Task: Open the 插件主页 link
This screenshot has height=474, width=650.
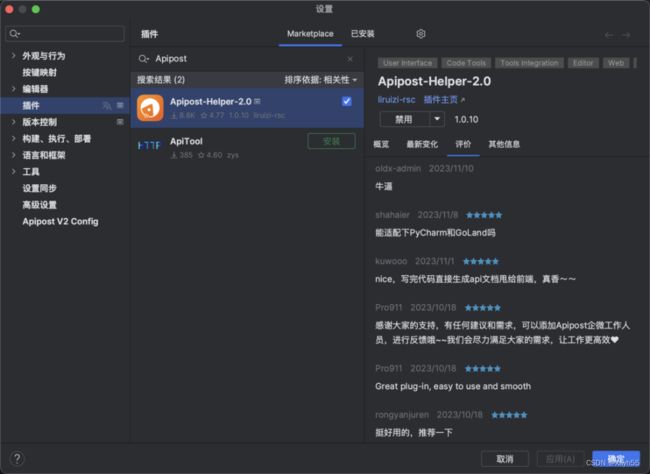Action: click(440, 100)
